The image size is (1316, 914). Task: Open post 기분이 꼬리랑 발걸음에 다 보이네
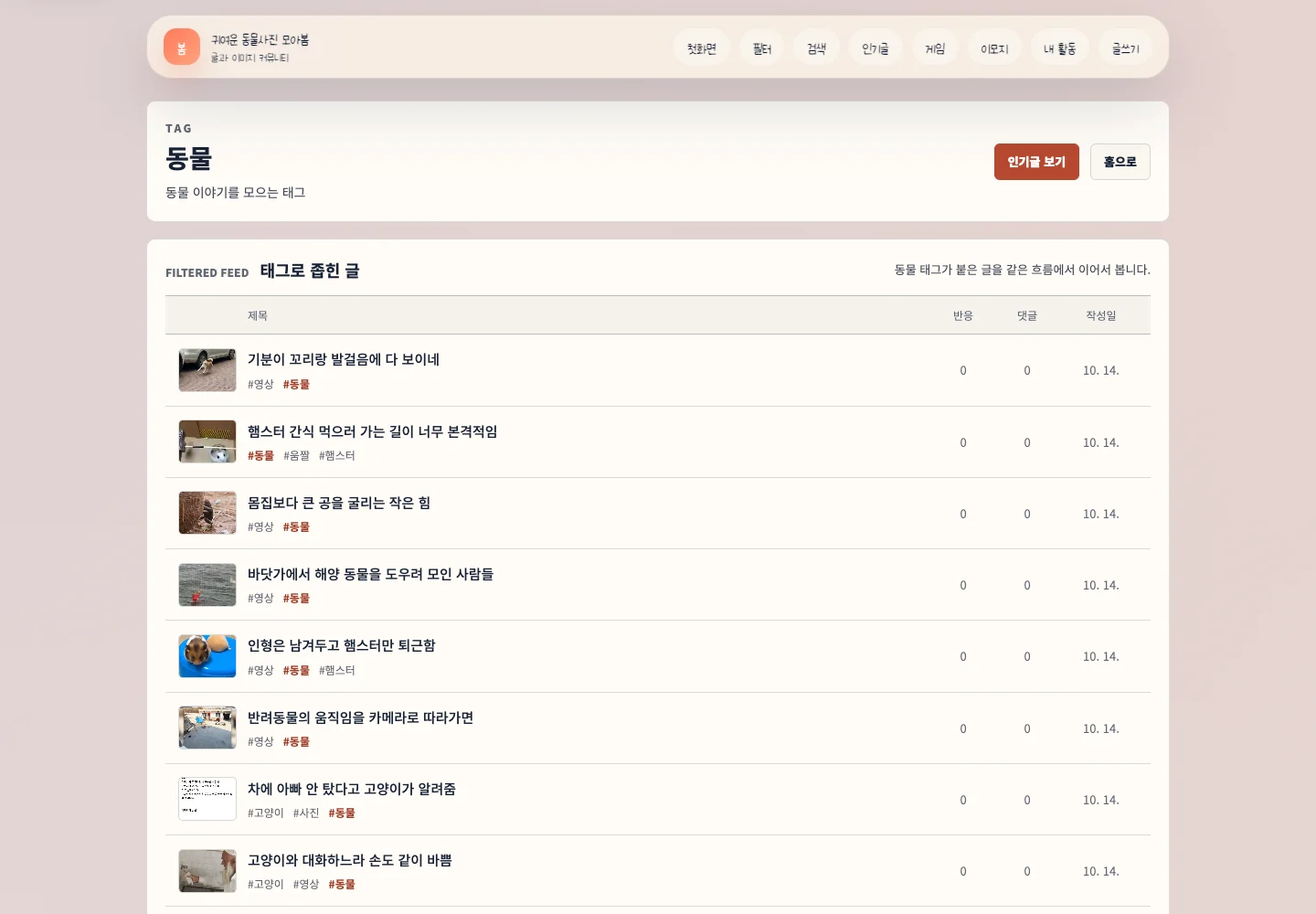coord(344,359)
